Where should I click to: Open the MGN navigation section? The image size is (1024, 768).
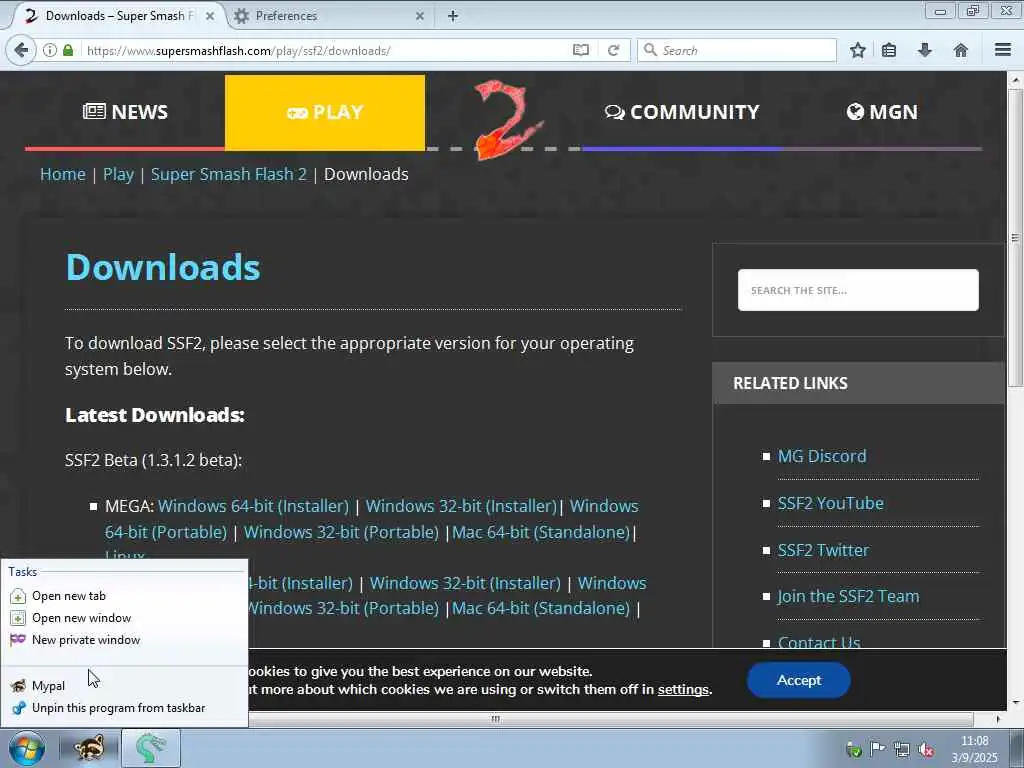882,112
